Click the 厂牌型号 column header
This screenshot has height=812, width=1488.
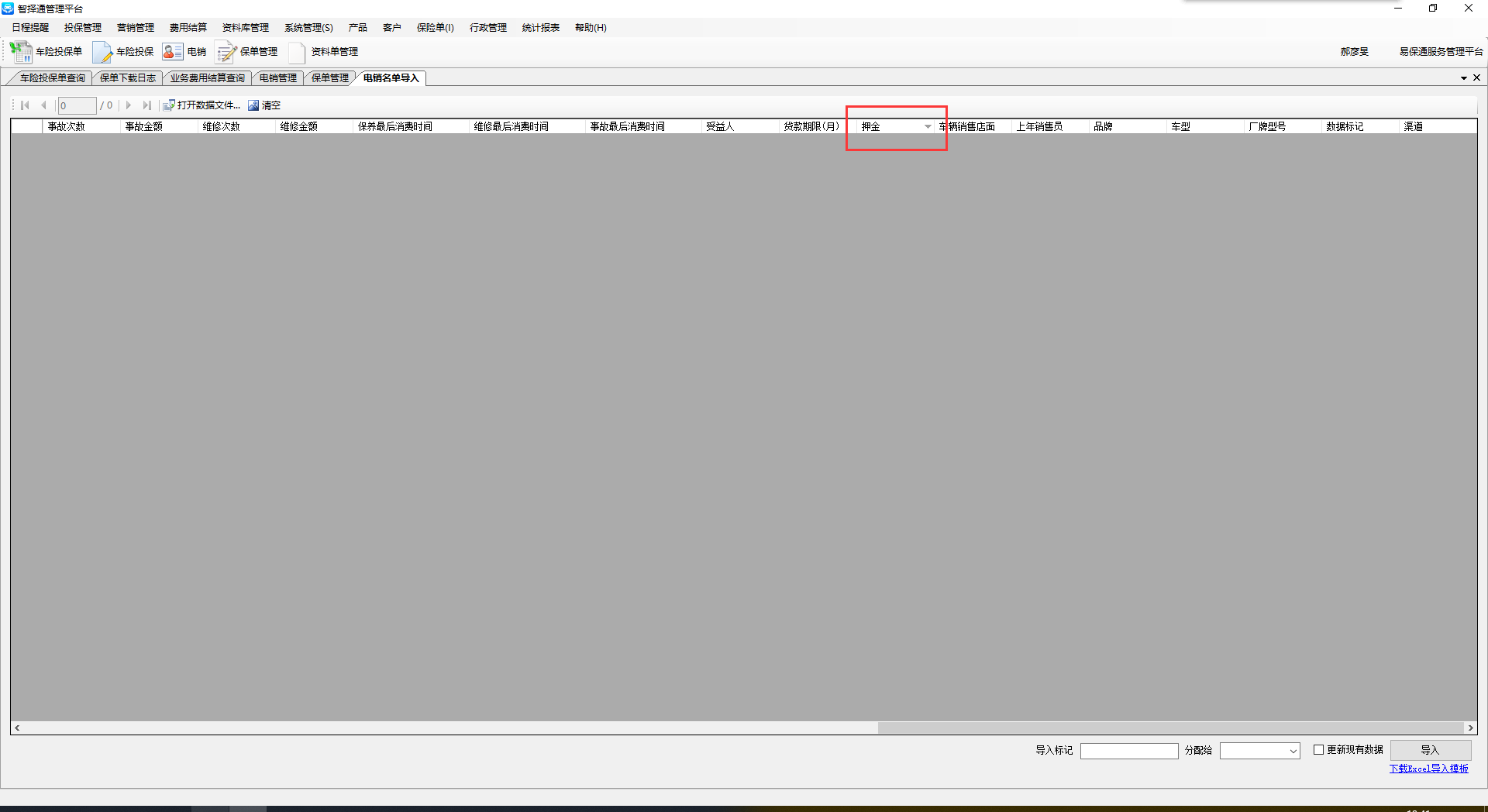1283,126
